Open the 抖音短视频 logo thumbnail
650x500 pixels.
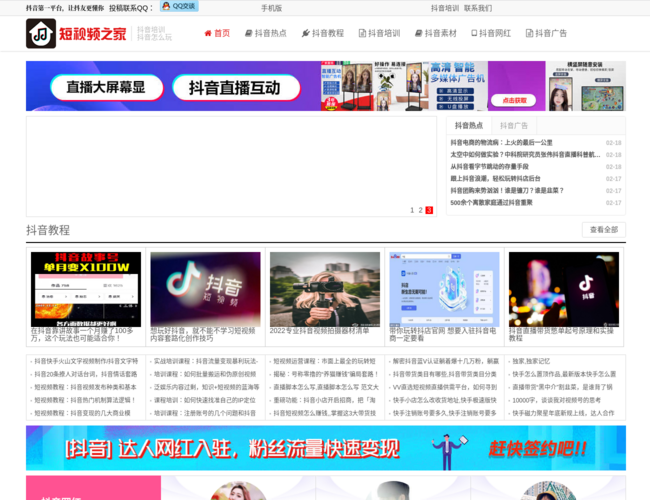205,289
